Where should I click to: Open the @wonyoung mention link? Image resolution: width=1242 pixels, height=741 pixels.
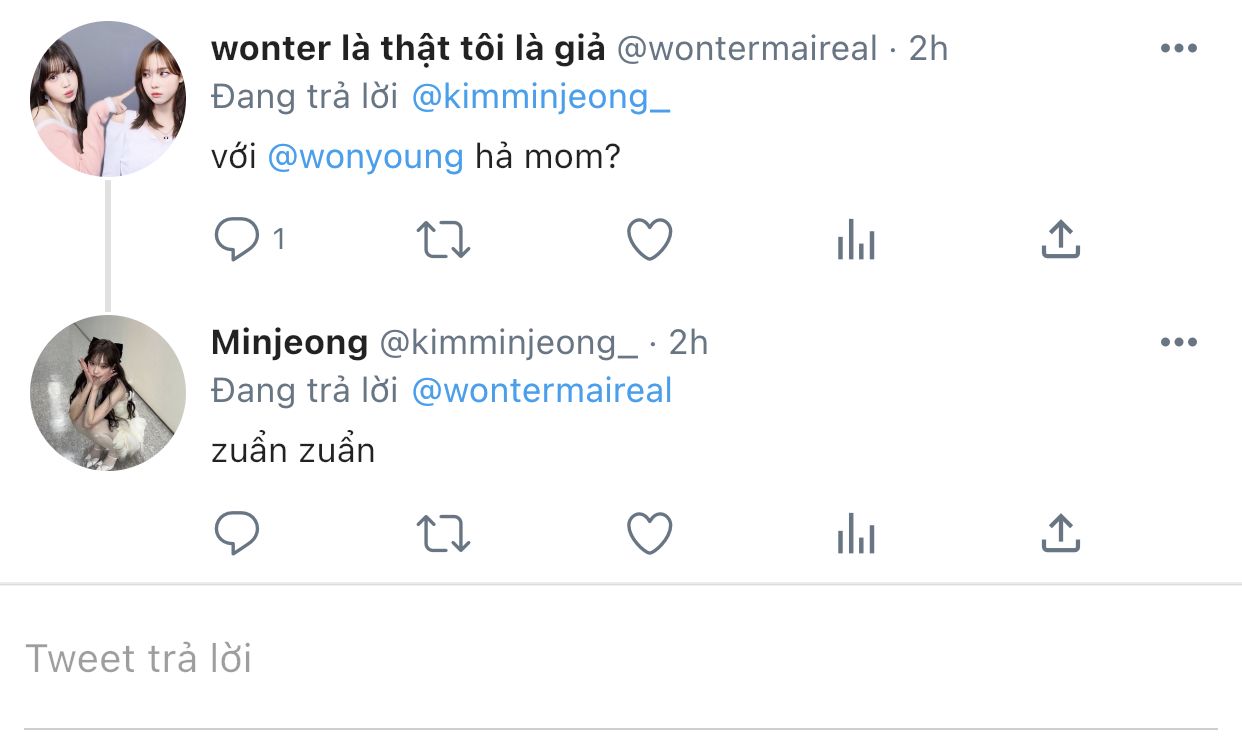click(x=366, y=157)
